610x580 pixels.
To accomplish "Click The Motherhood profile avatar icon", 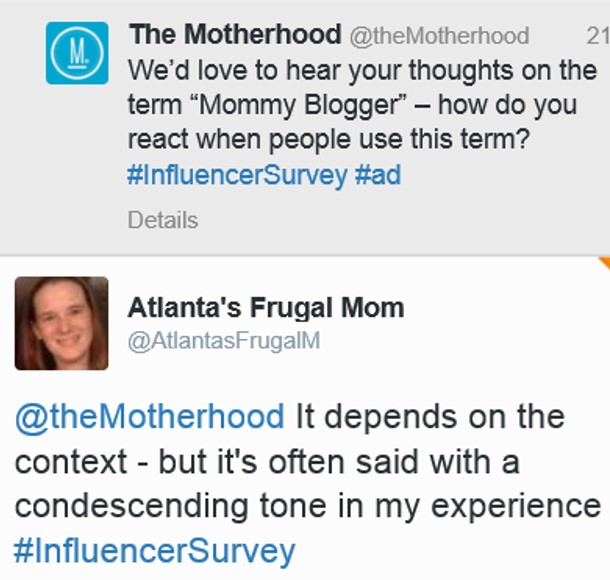I will (x=76, y=53).
